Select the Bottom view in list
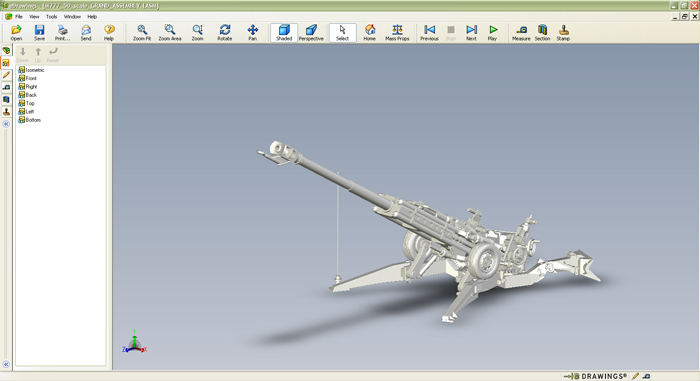 coord(29,120)
